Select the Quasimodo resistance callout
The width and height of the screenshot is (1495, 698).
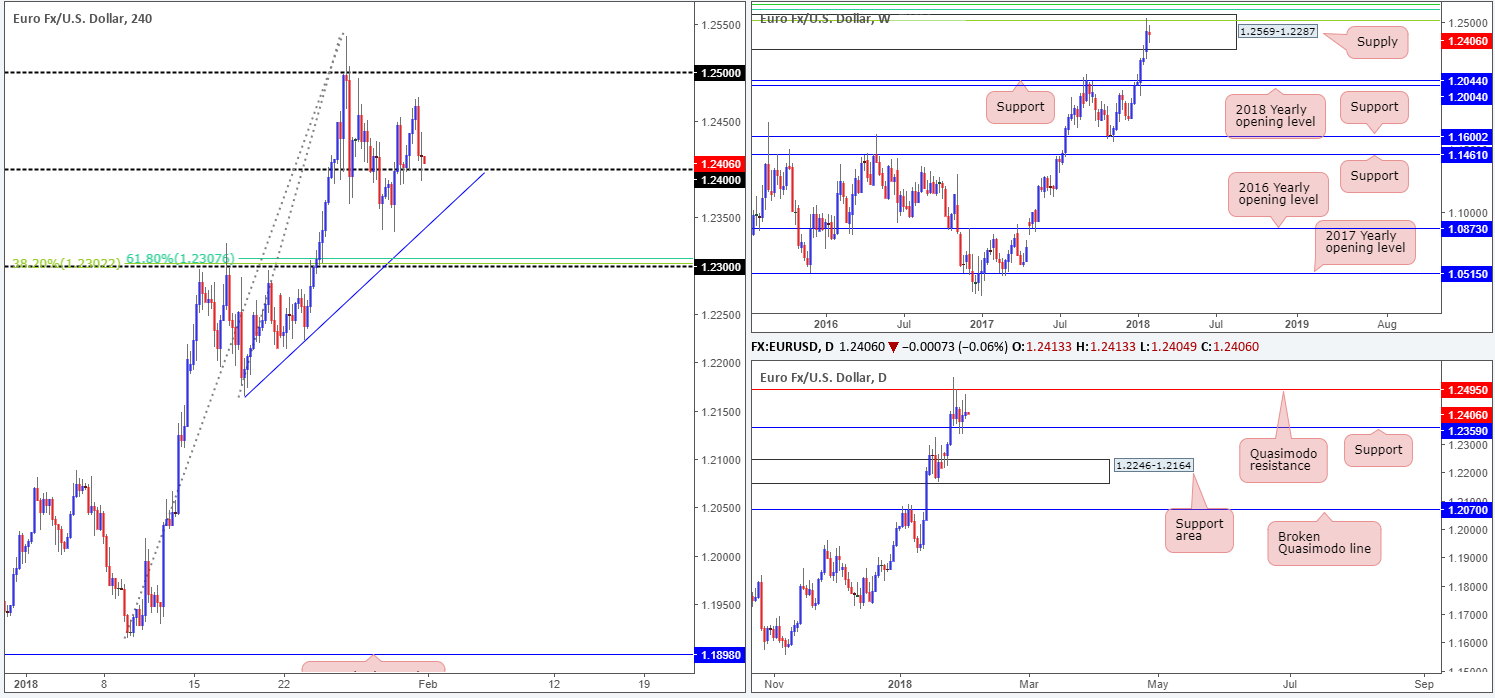1283,459
